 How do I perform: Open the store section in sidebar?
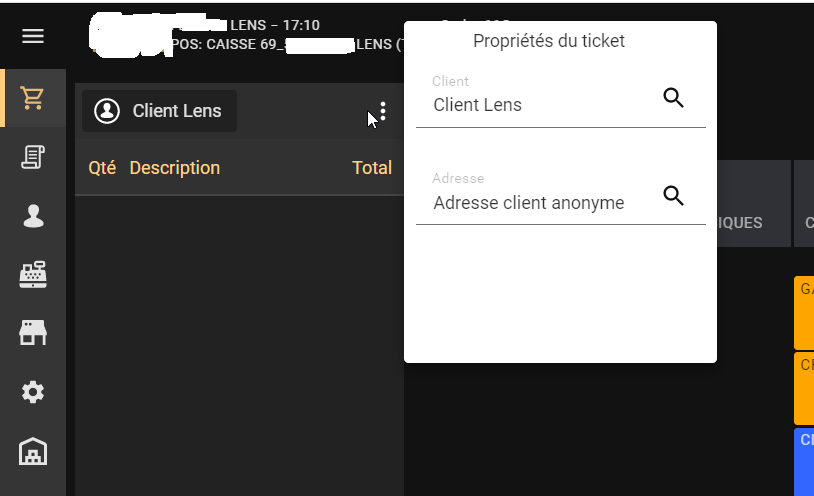pyautogui.click(x=33, y=333)
